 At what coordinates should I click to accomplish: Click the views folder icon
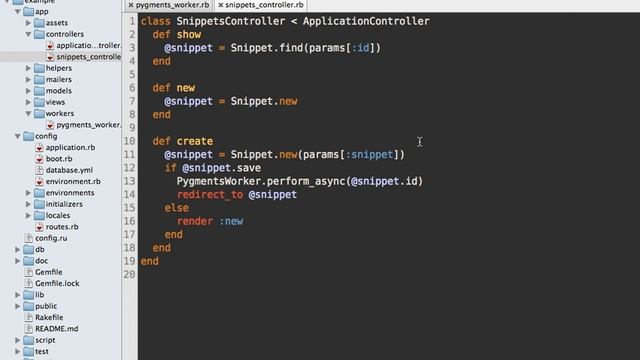tap(39, 102)
